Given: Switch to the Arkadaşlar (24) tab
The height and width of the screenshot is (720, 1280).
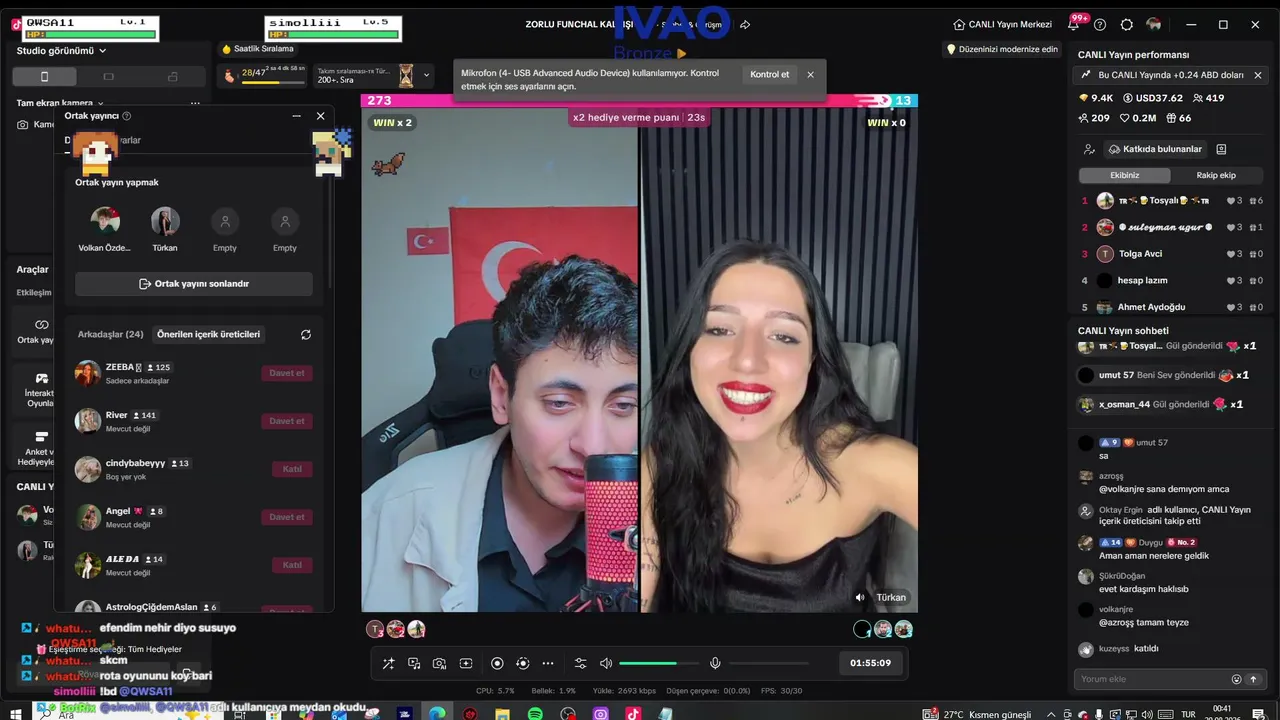Looking at the screenshot, I should [x=110, y=334].
